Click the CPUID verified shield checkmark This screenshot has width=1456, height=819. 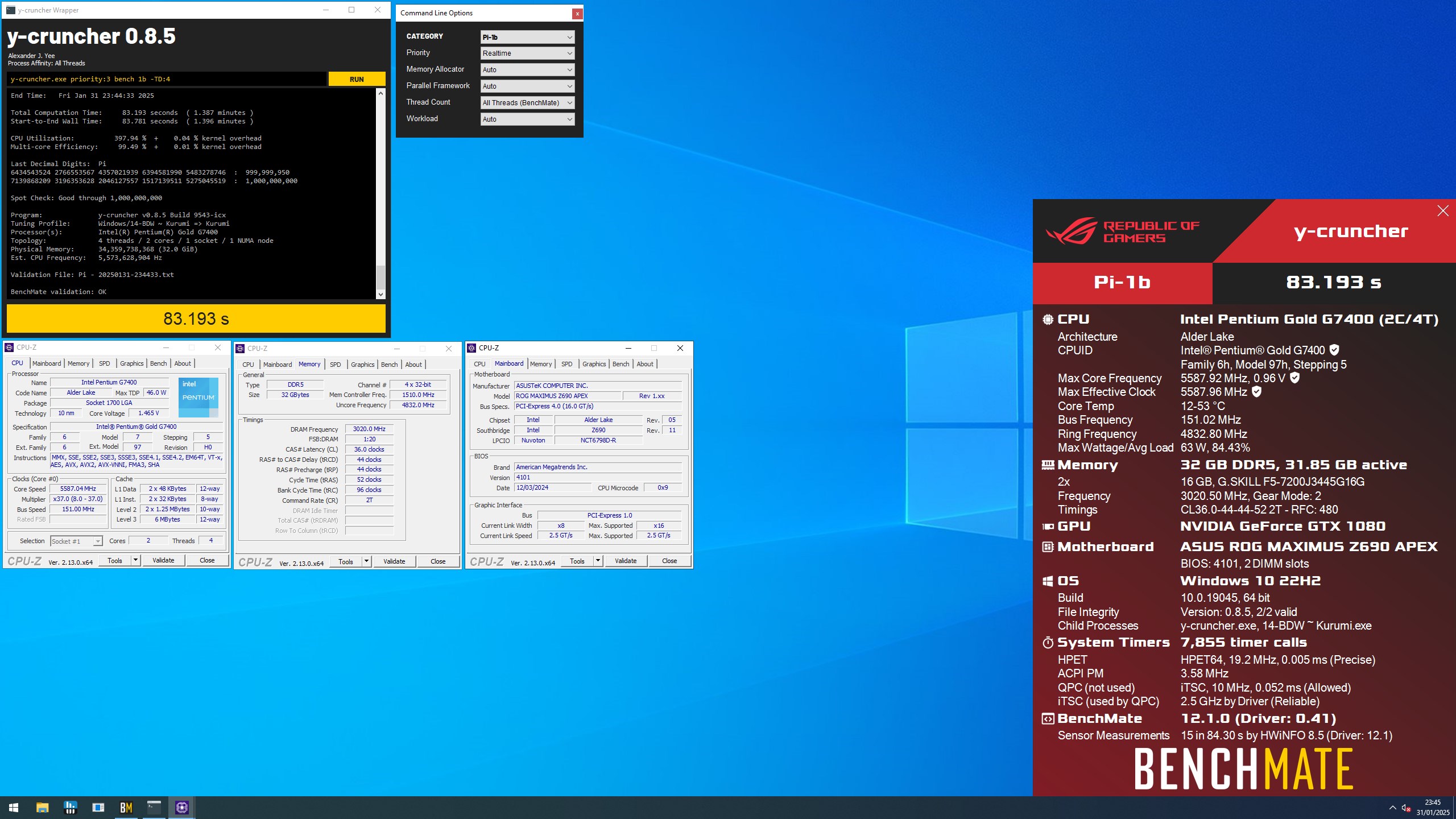coord(1334,350)
